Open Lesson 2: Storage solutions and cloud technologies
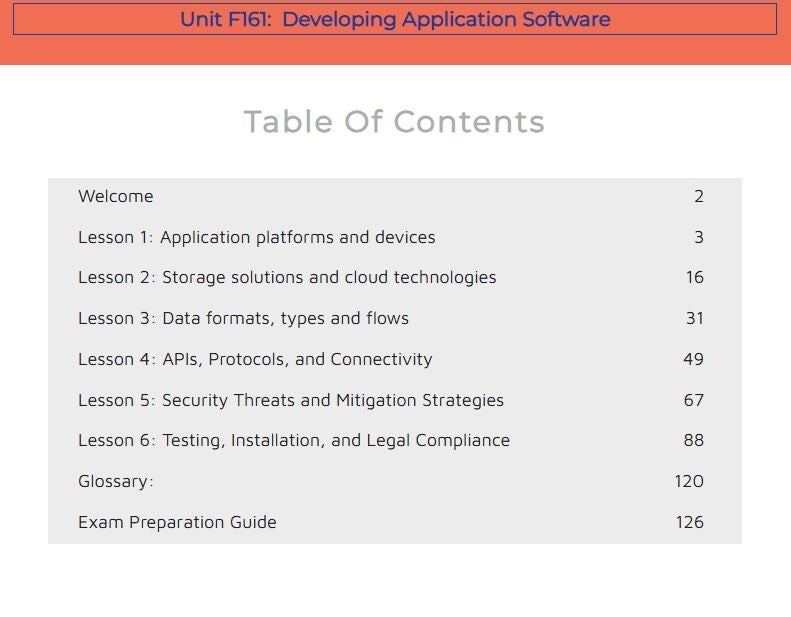 tap(287, 277)
